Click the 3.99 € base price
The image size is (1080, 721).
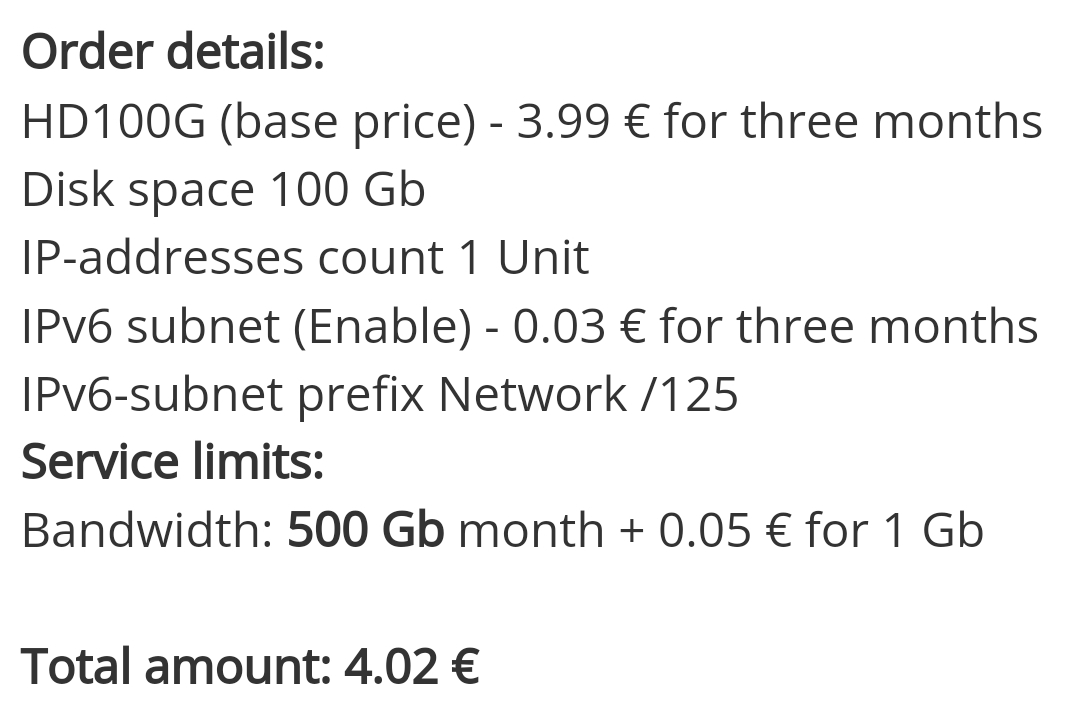coord(581,122)
